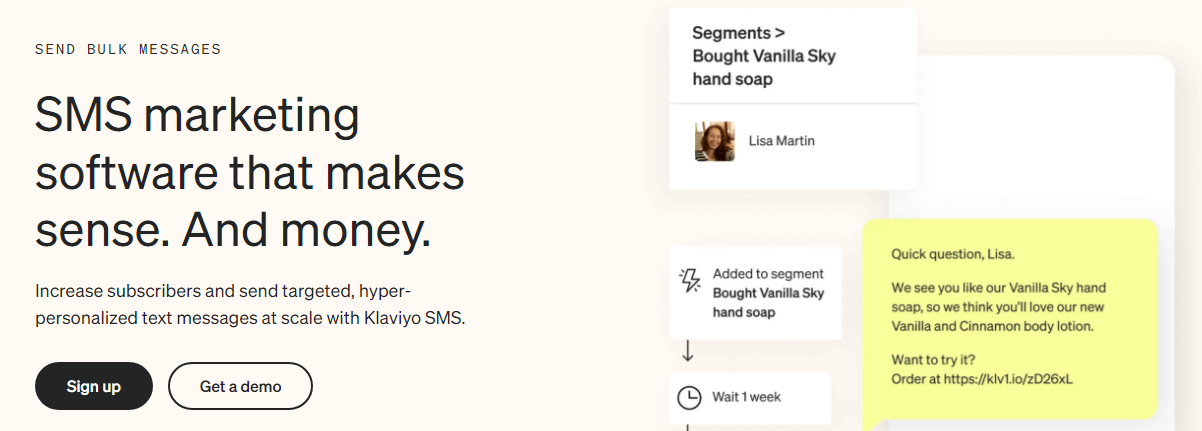Select Lisa Martin's profile photo

(715, 142)
